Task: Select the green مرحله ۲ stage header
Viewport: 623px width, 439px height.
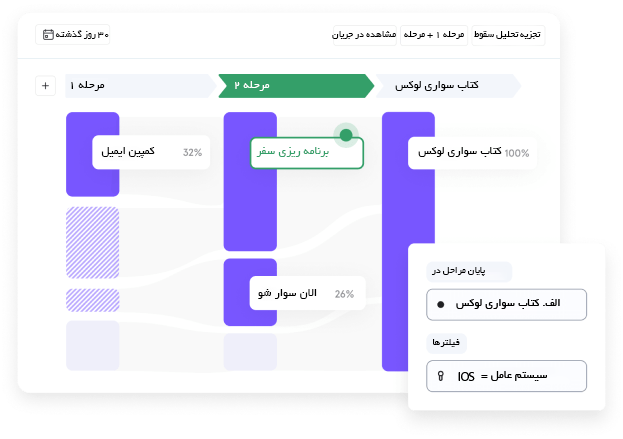Action: coord(296,85)
